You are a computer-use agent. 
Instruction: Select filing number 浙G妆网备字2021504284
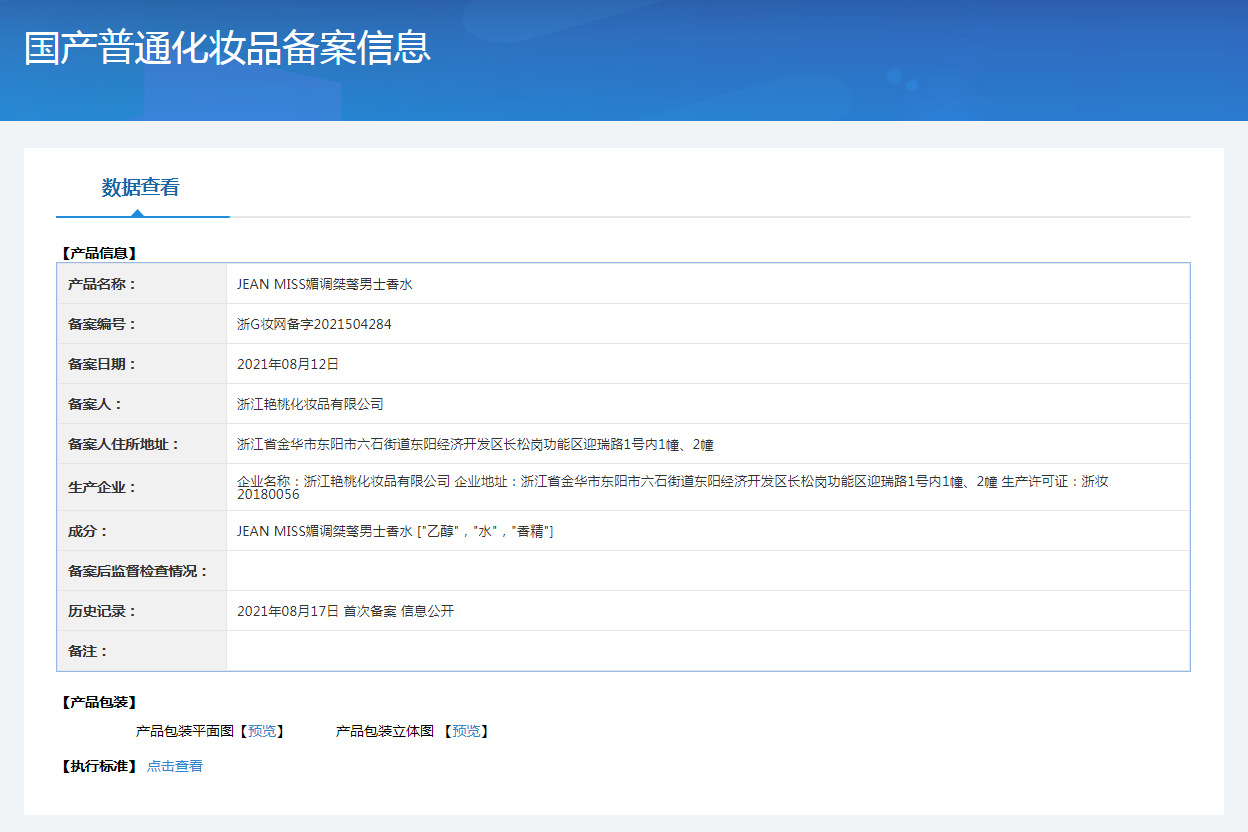[314, 324]
